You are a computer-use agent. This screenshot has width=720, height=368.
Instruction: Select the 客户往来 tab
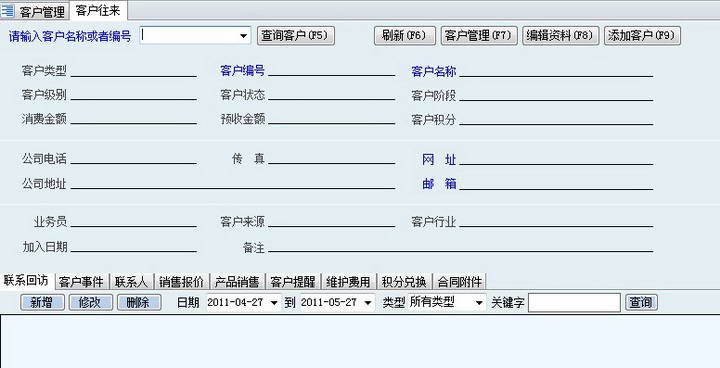(x=98, y=11)
